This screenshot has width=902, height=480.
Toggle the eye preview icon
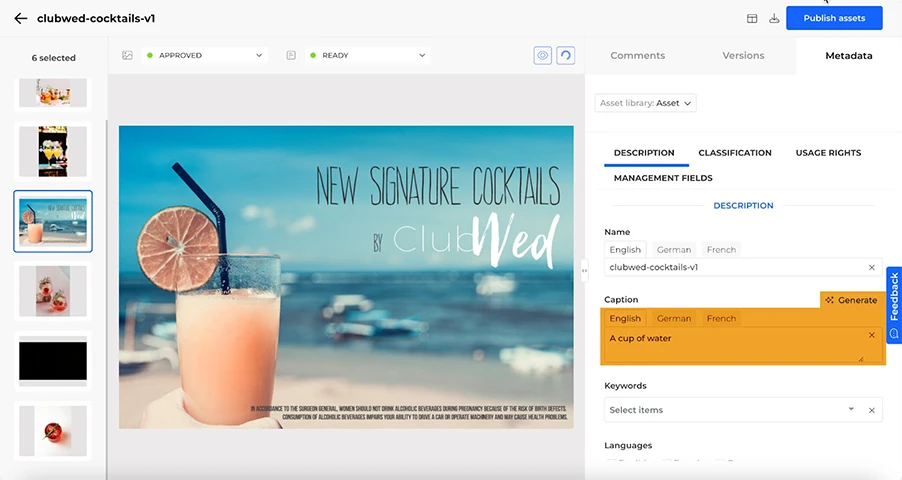pyautogui.click(x=542, y=55)
